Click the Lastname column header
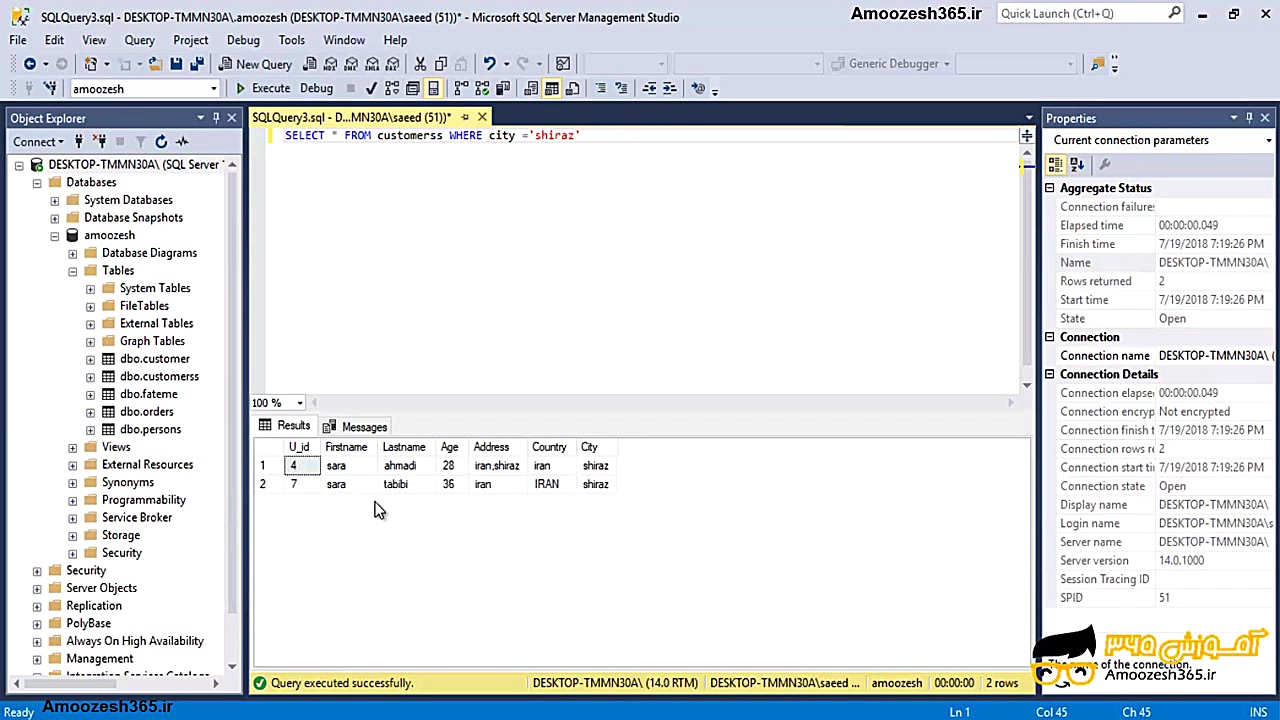1280x720 pixels. point(404,447)
